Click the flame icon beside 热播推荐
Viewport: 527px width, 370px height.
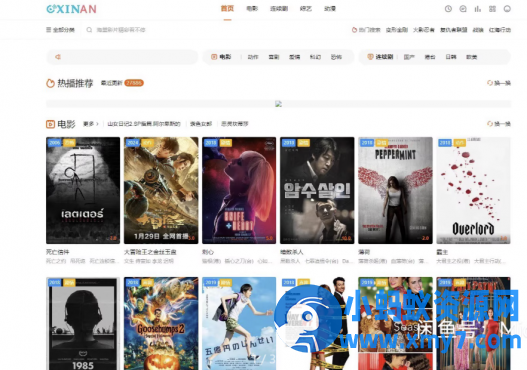coord(50,83)
